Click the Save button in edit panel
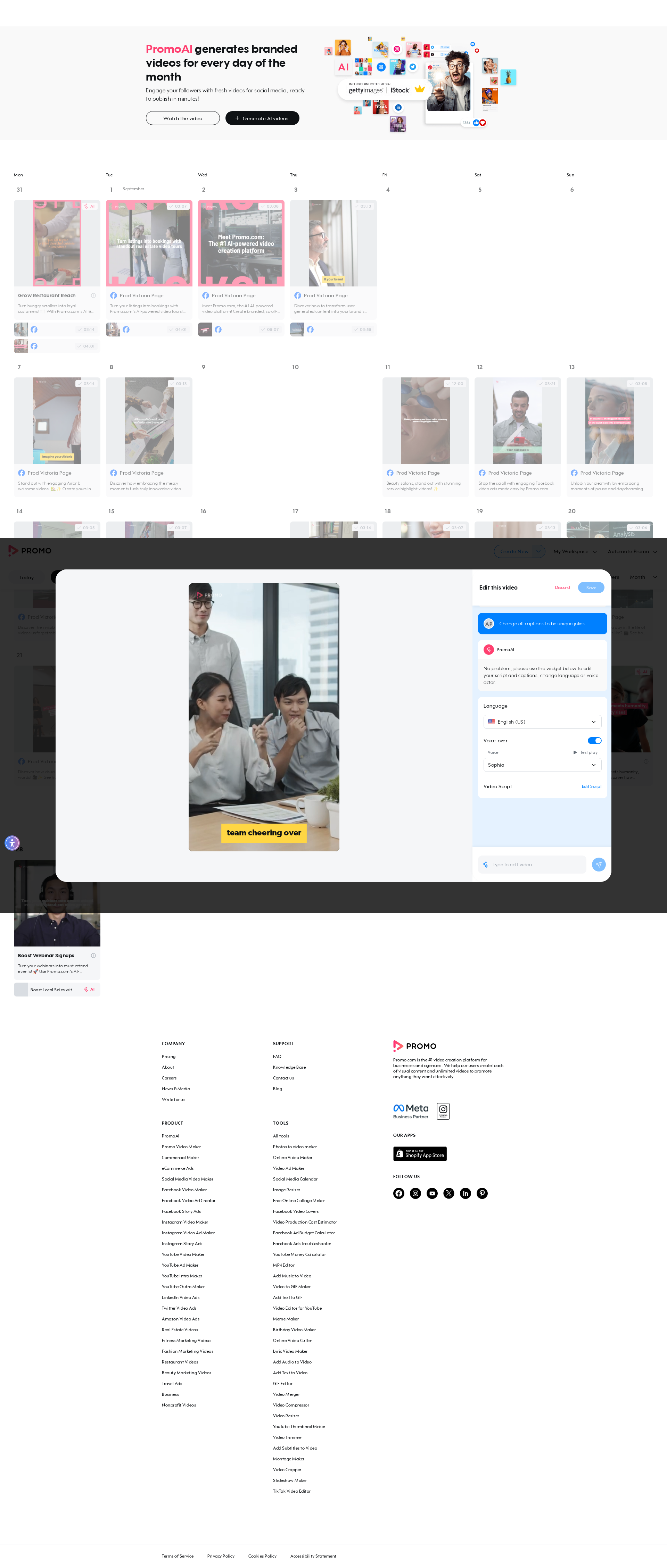 [x=591, y=587]
